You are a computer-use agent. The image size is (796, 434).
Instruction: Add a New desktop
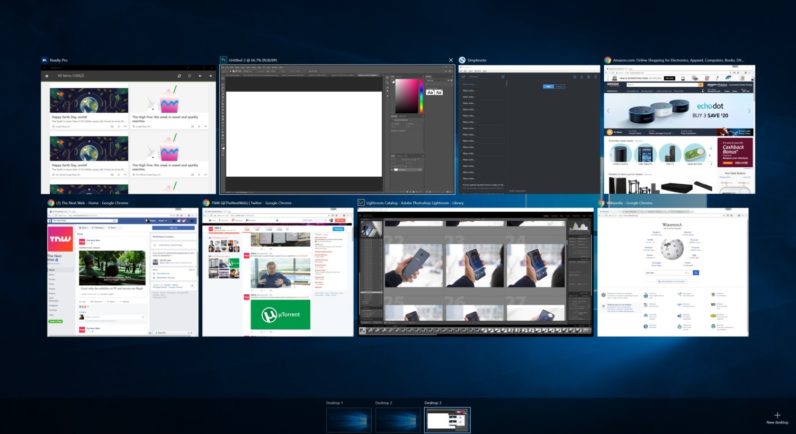click(x=777, y=418)
